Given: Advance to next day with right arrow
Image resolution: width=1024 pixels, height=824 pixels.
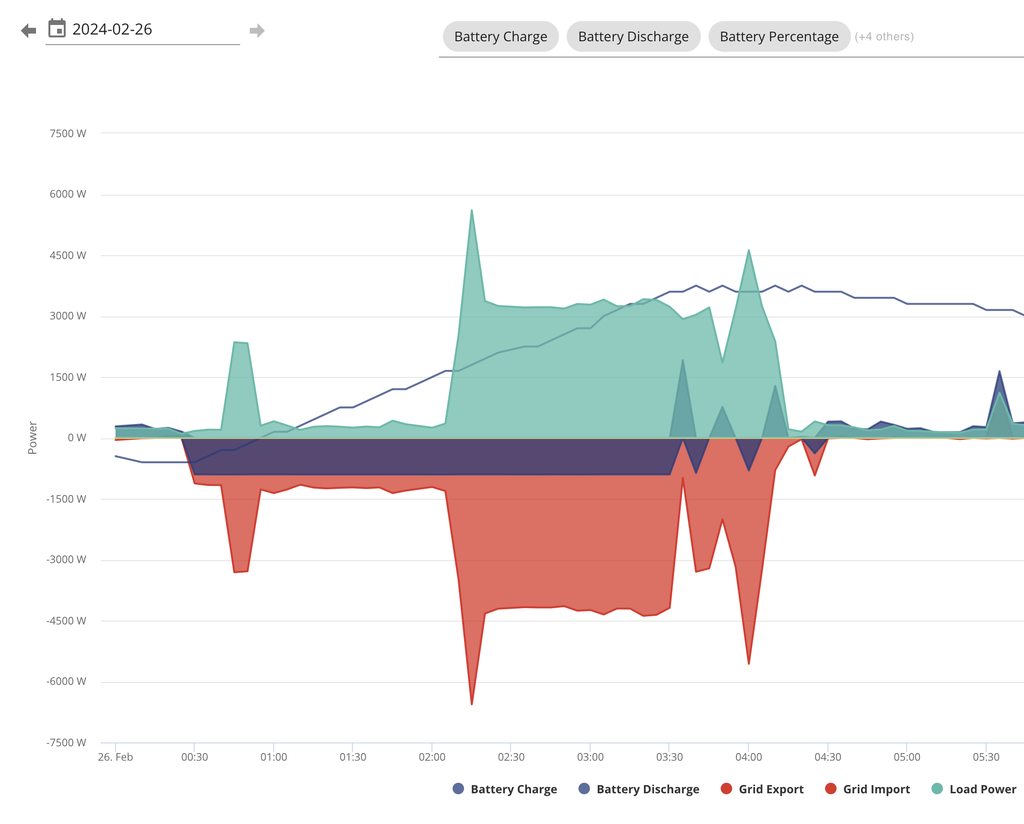Looking at the screenshot, I should coord(257,30).
